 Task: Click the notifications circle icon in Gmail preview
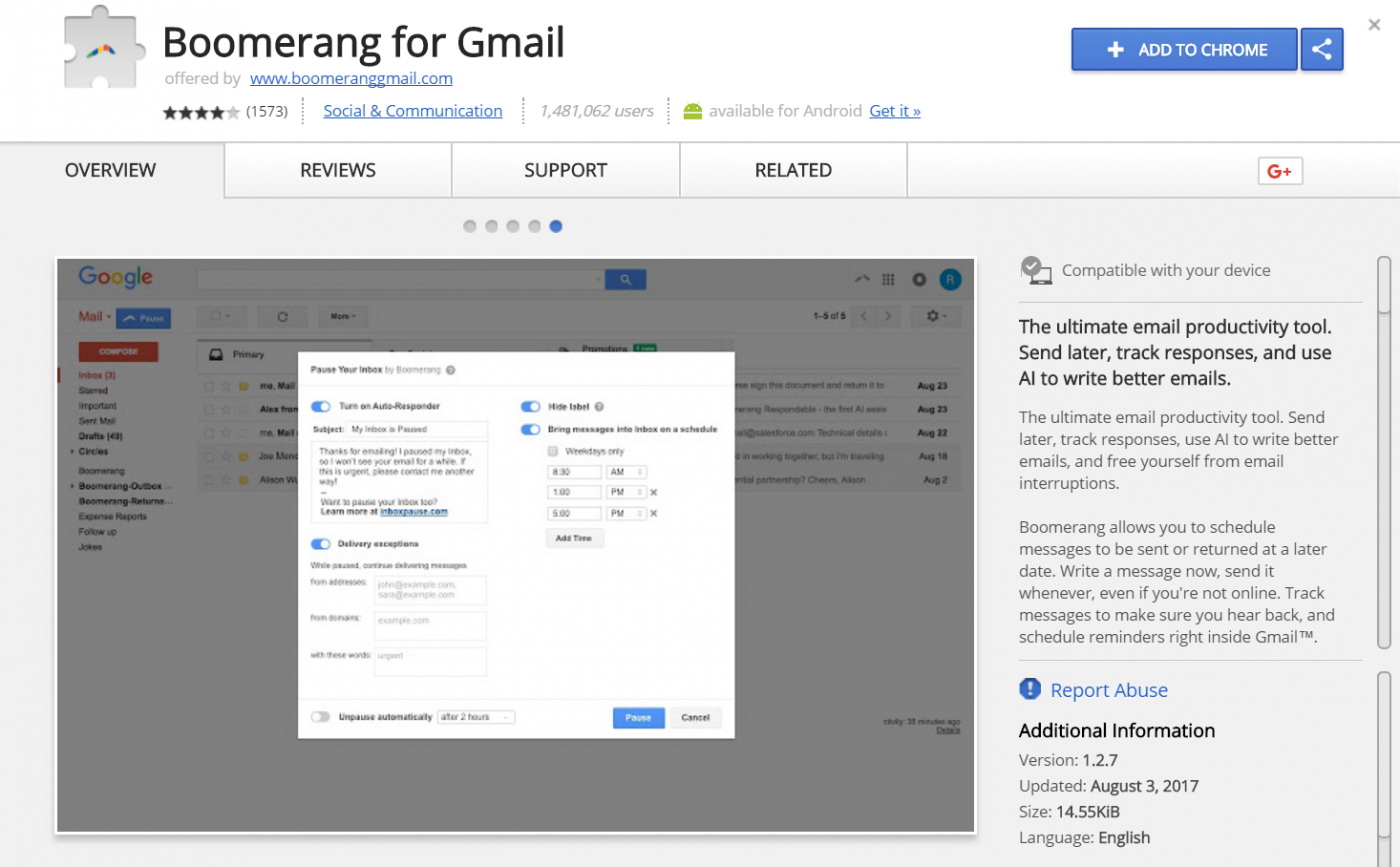pyautogui.click(x=919, y=280)
